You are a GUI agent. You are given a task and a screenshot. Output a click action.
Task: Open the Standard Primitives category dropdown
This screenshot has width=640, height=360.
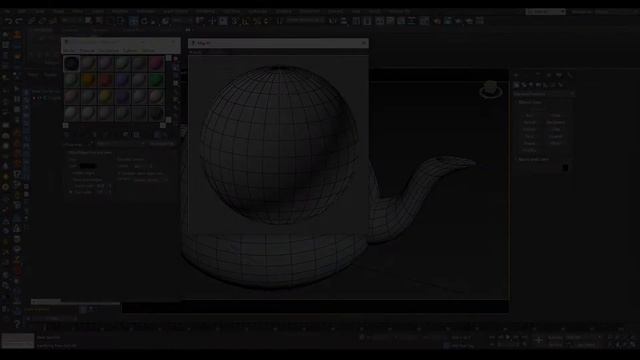pyautogui.click(x=543, y=94)
